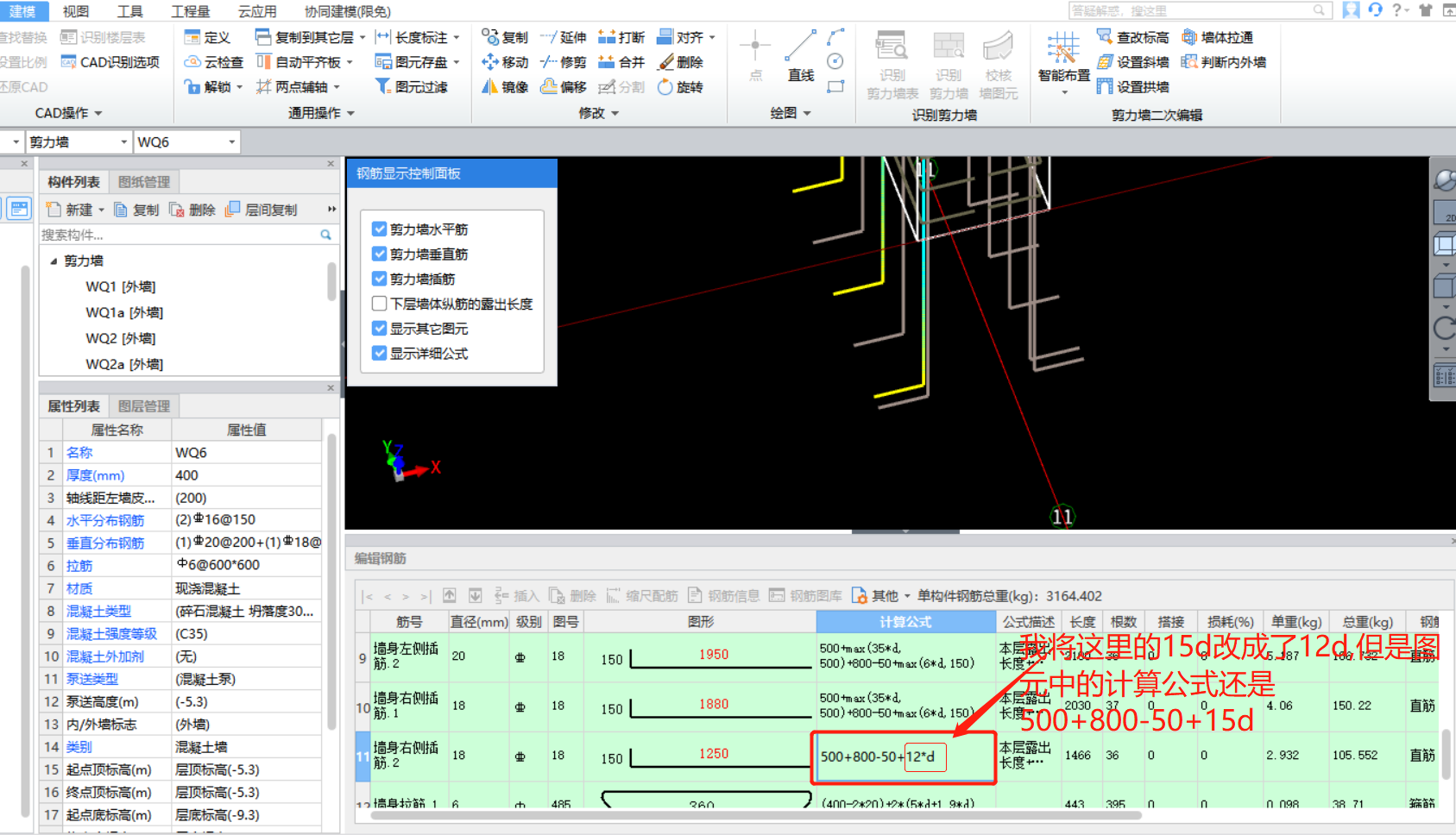Toggle 剪力墙水平筋 checkbox

pos(379,229)
